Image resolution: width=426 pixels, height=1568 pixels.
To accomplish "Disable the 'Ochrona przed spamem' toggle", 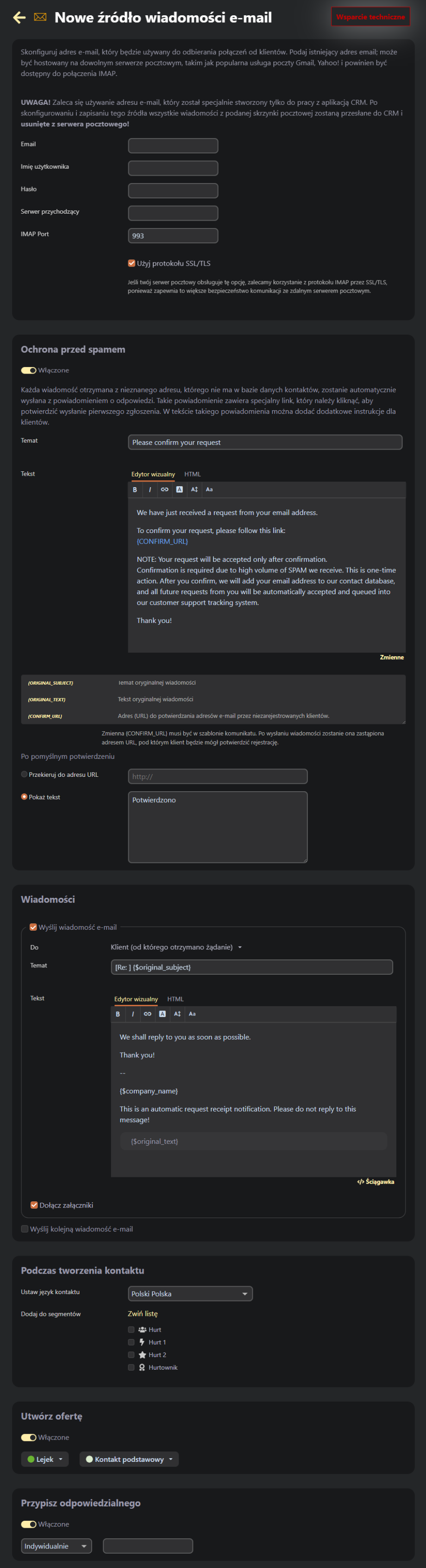I will (29, 370).
